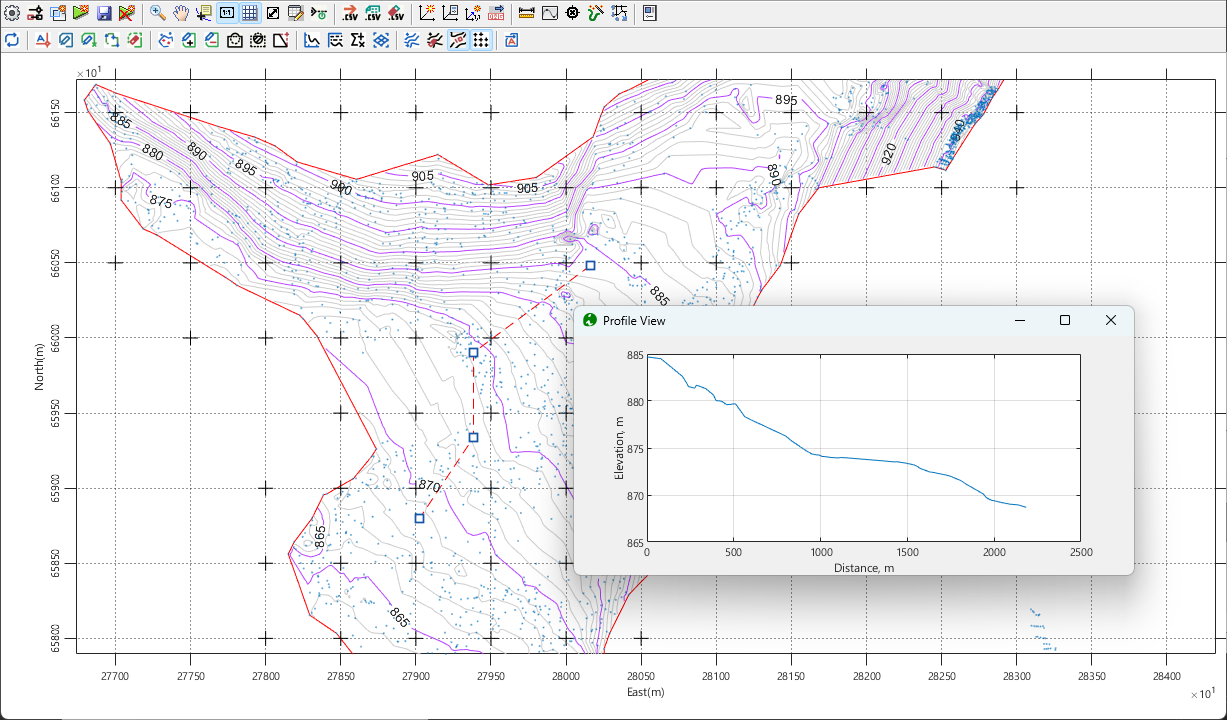Select the zoom magnifier tool
Viewport: 1227px width, 720px height.
[x=159, y=13]
